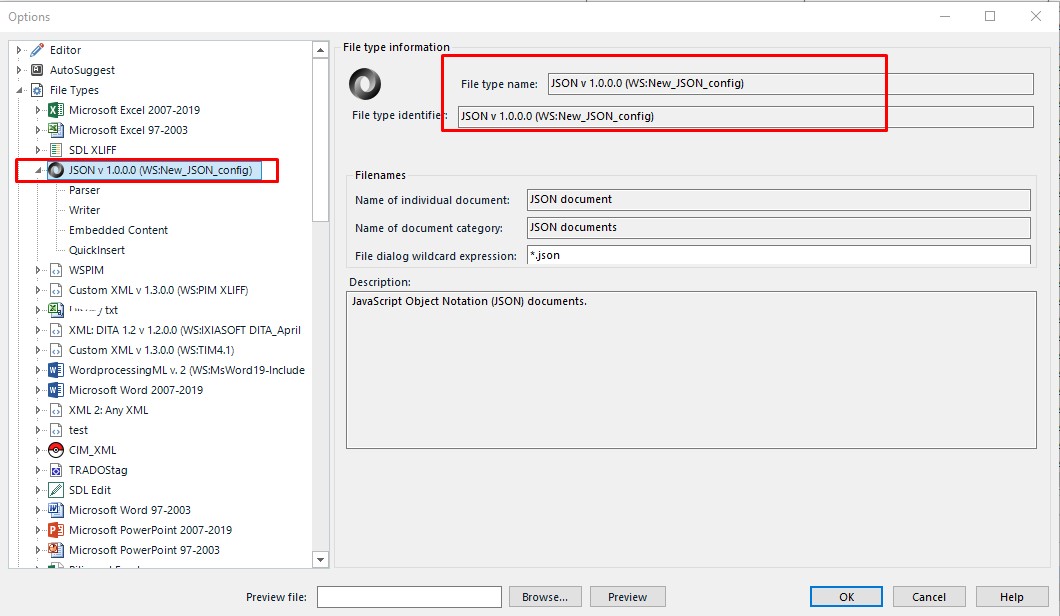Click tree scrollbar down arrow
The image size is (1060, 616).
[320, 559]
